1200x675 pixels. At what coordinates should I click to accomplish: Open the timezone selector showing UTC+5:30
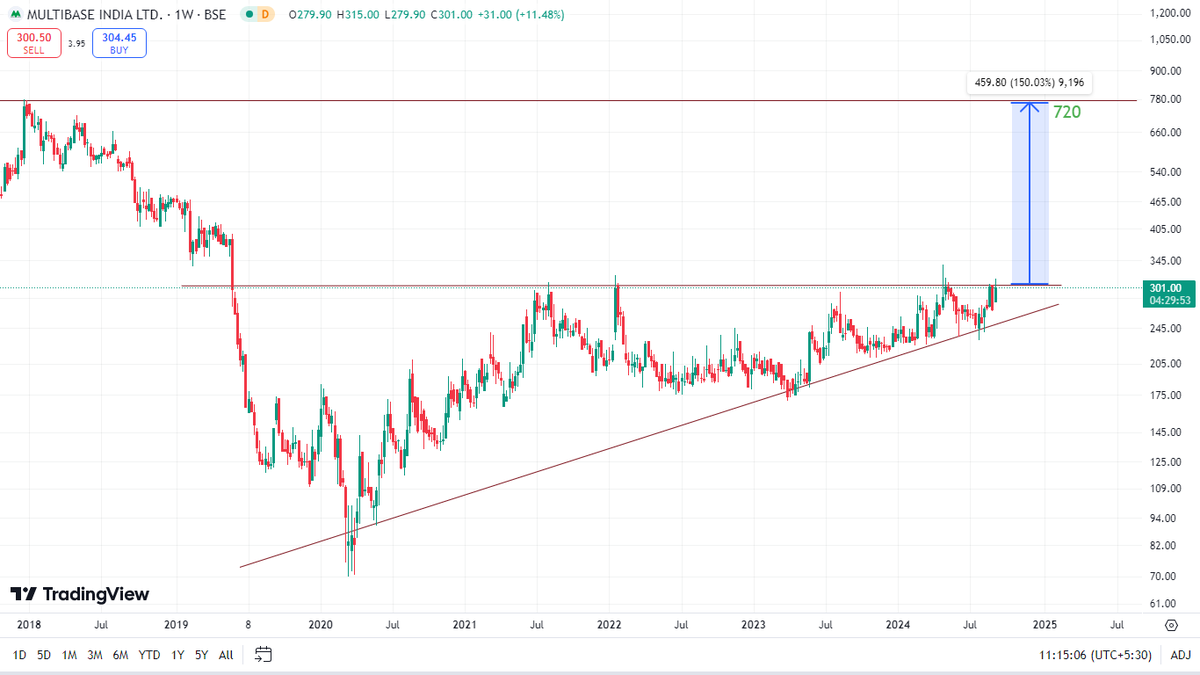click(x=1095, y=655)
